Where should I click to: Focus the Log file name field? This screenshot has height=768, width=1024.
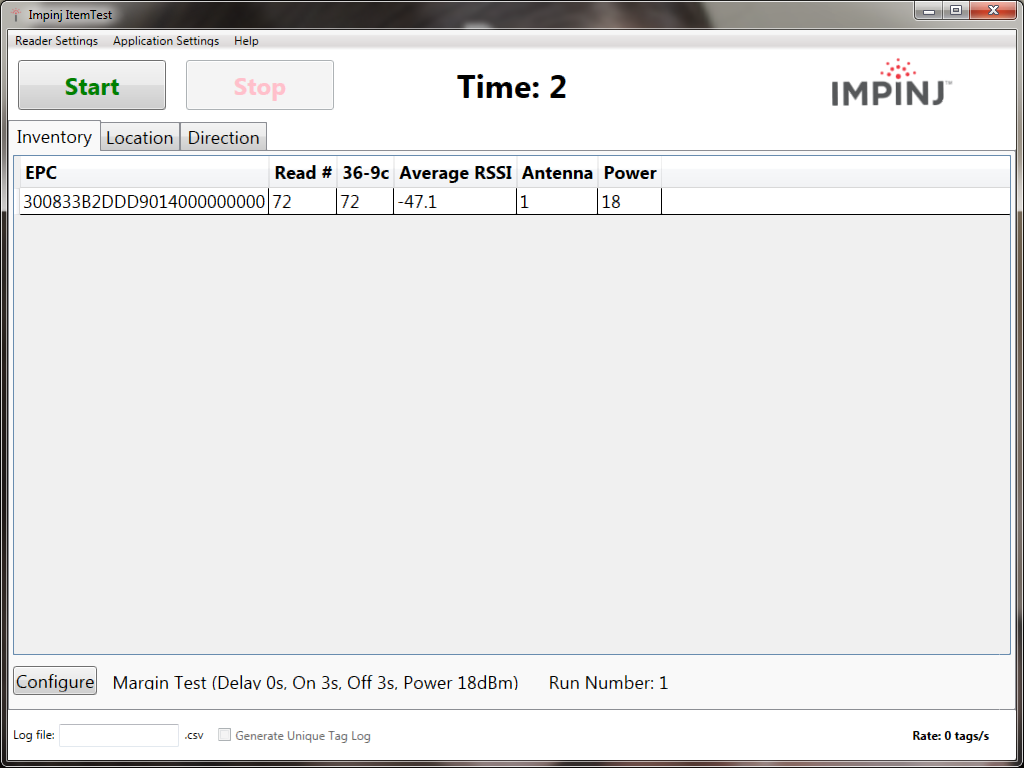[119, 735]
